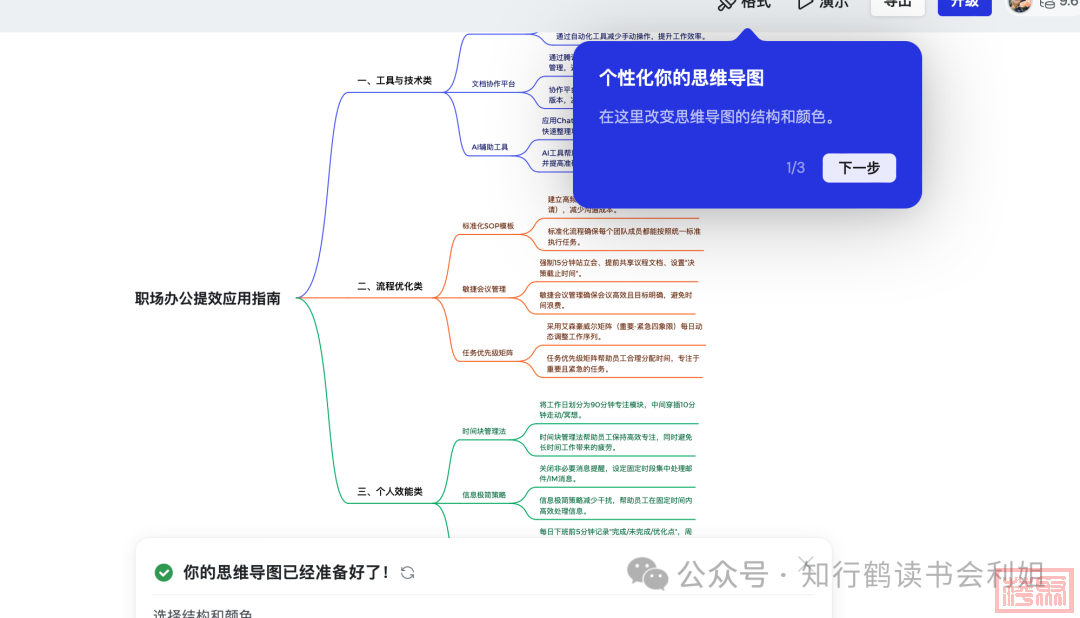Close the mind map ready panel

coord(806,563)
